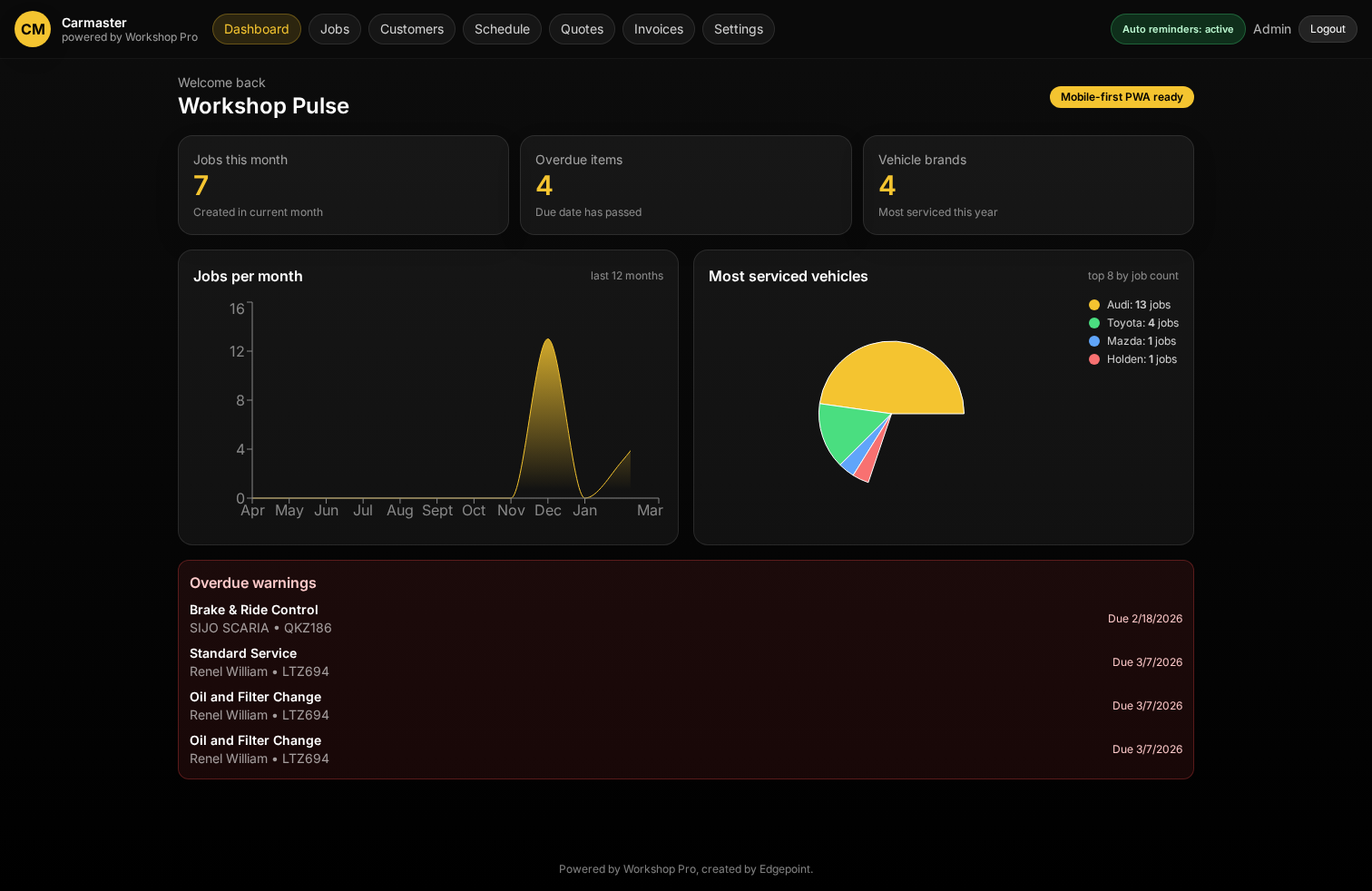
Task: Select the green Toyota legend marker
Action: pyautogui.click(x=1093, y=323)
